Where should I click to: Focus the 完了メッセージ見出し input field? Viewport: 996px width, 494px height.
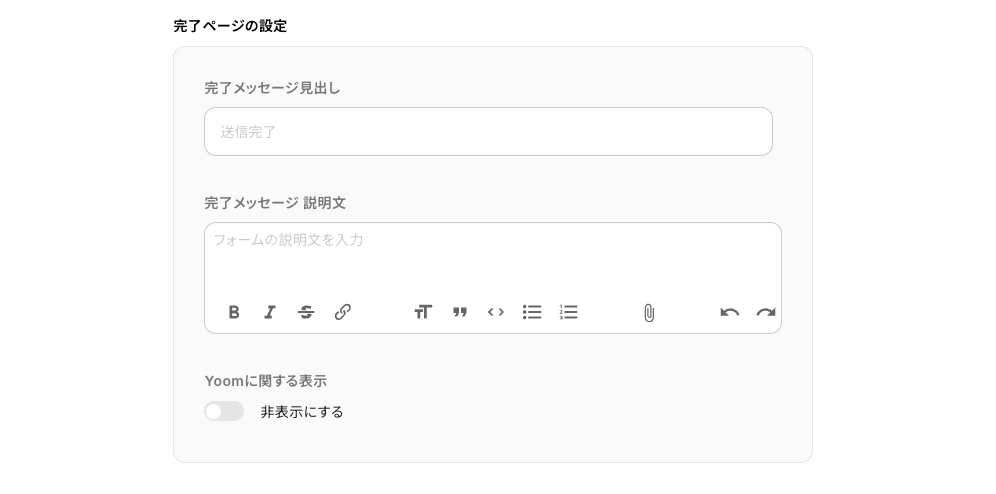[x=488, y=132]
